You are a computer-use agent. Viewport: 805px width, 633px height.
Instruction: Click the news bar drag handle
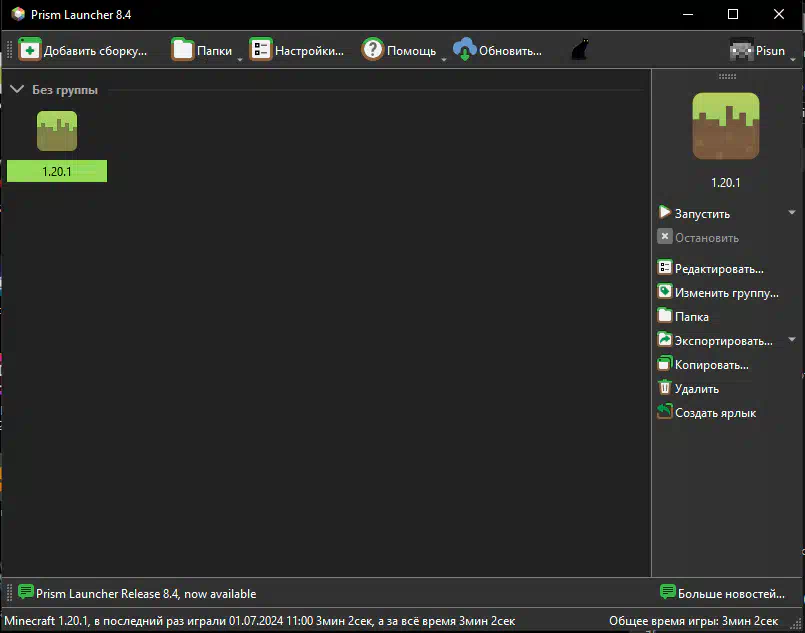click(9, 593)
